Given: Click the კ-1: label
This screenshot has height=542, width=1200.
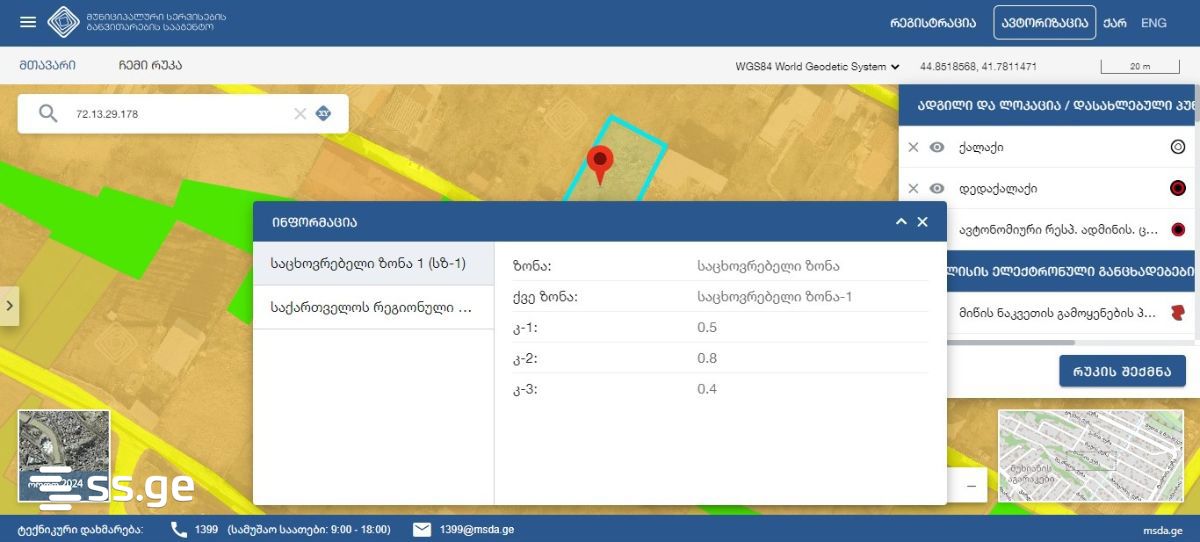Looking at the screenshot, I should point(525,327).
